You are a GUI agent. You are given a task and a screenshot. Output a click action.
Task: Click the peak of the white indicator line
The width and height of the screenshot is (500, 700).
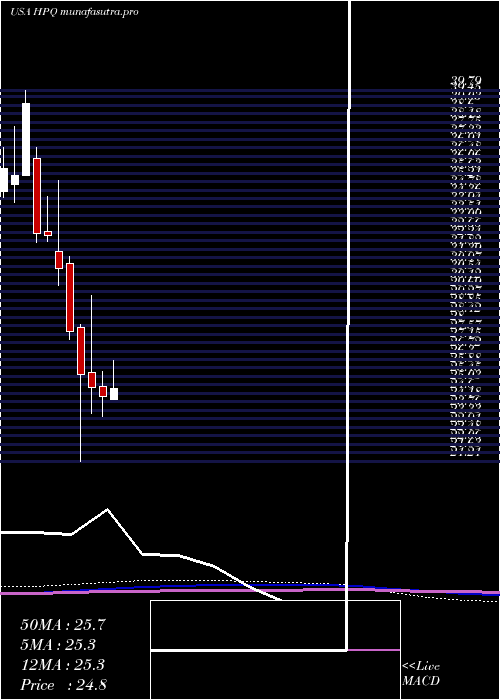pyautogui.click(x=107, y=509)
